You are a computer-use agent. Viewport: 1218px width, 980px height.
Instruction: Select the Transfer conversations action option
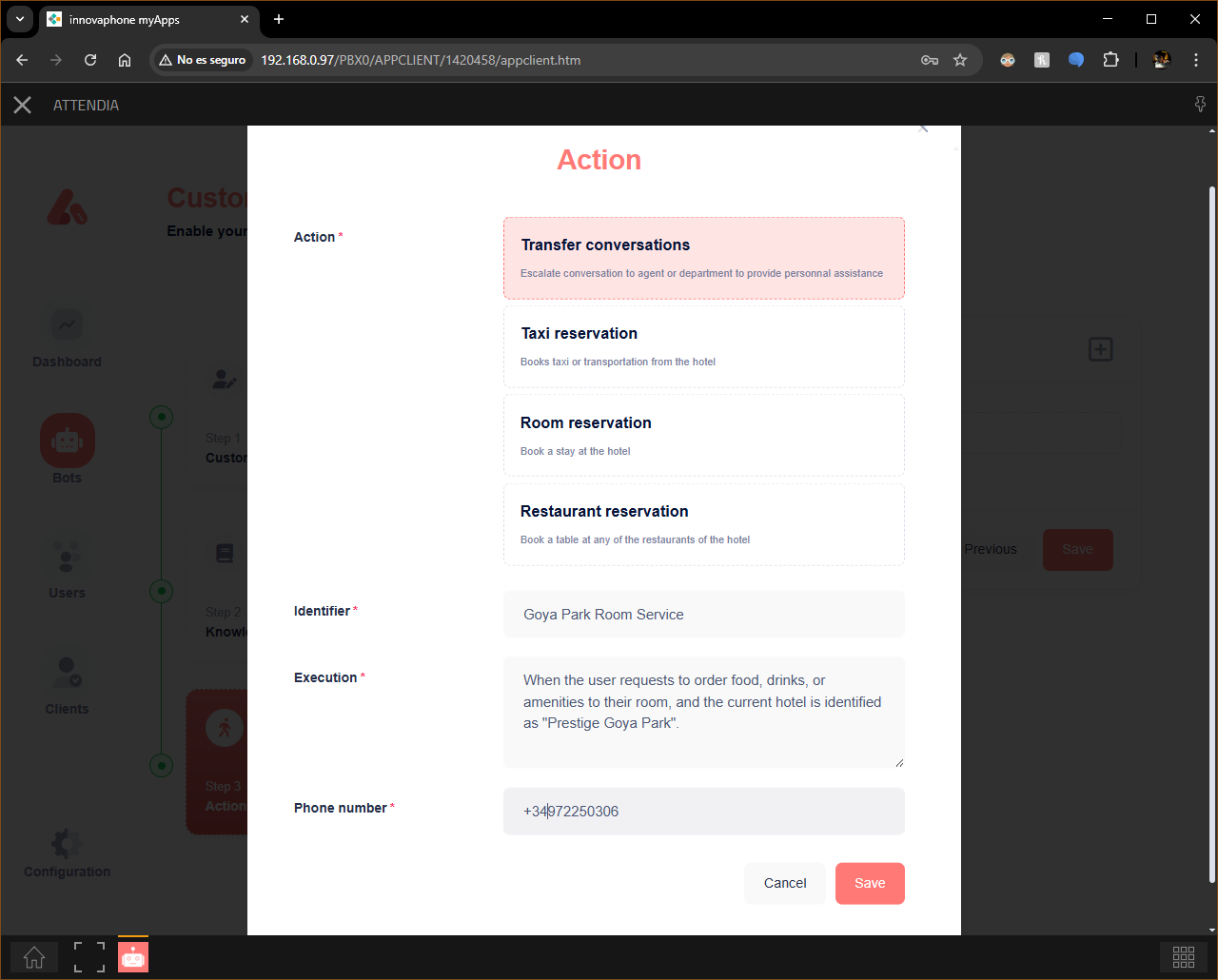pyautogui.click(x=704, y=259)
